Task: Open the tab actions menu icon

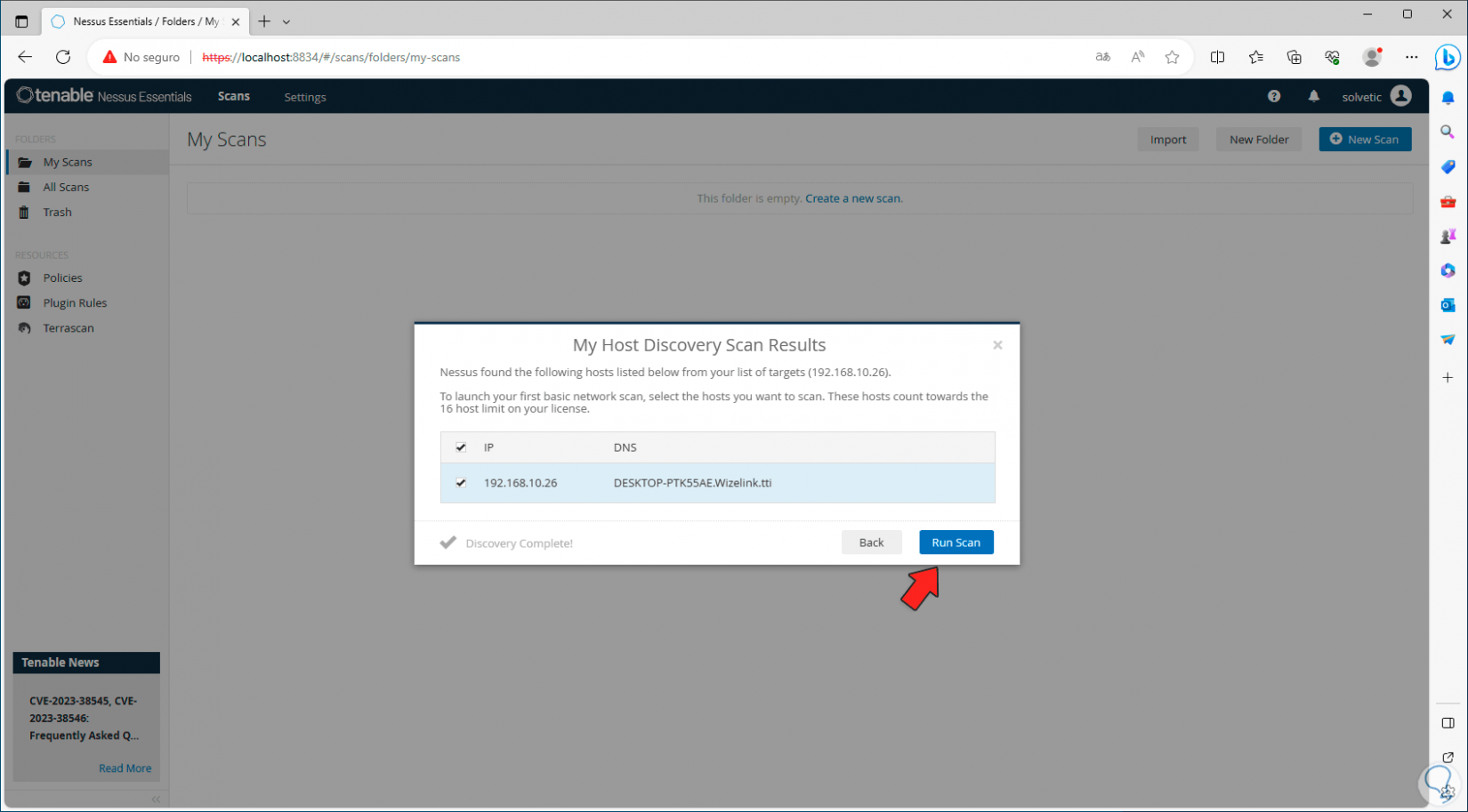Action: pyautogui.click(x=21, y=21)
